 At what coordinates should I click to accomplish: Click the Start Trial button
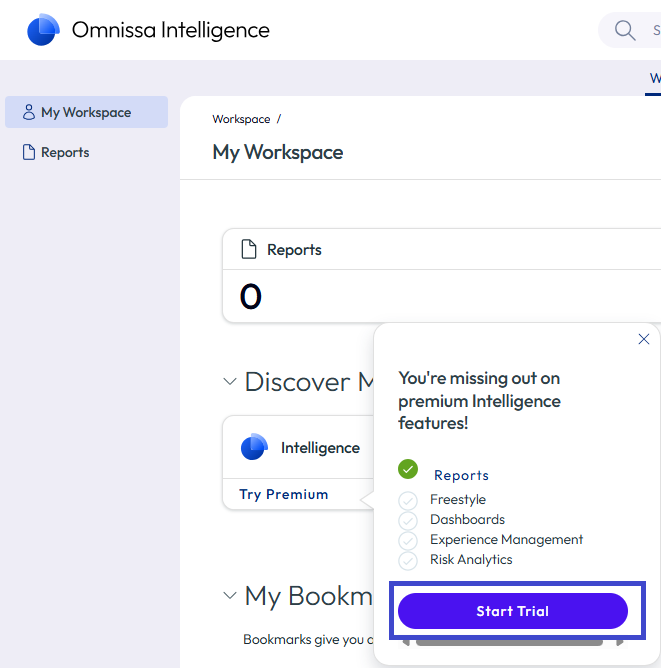coord(513,611)
